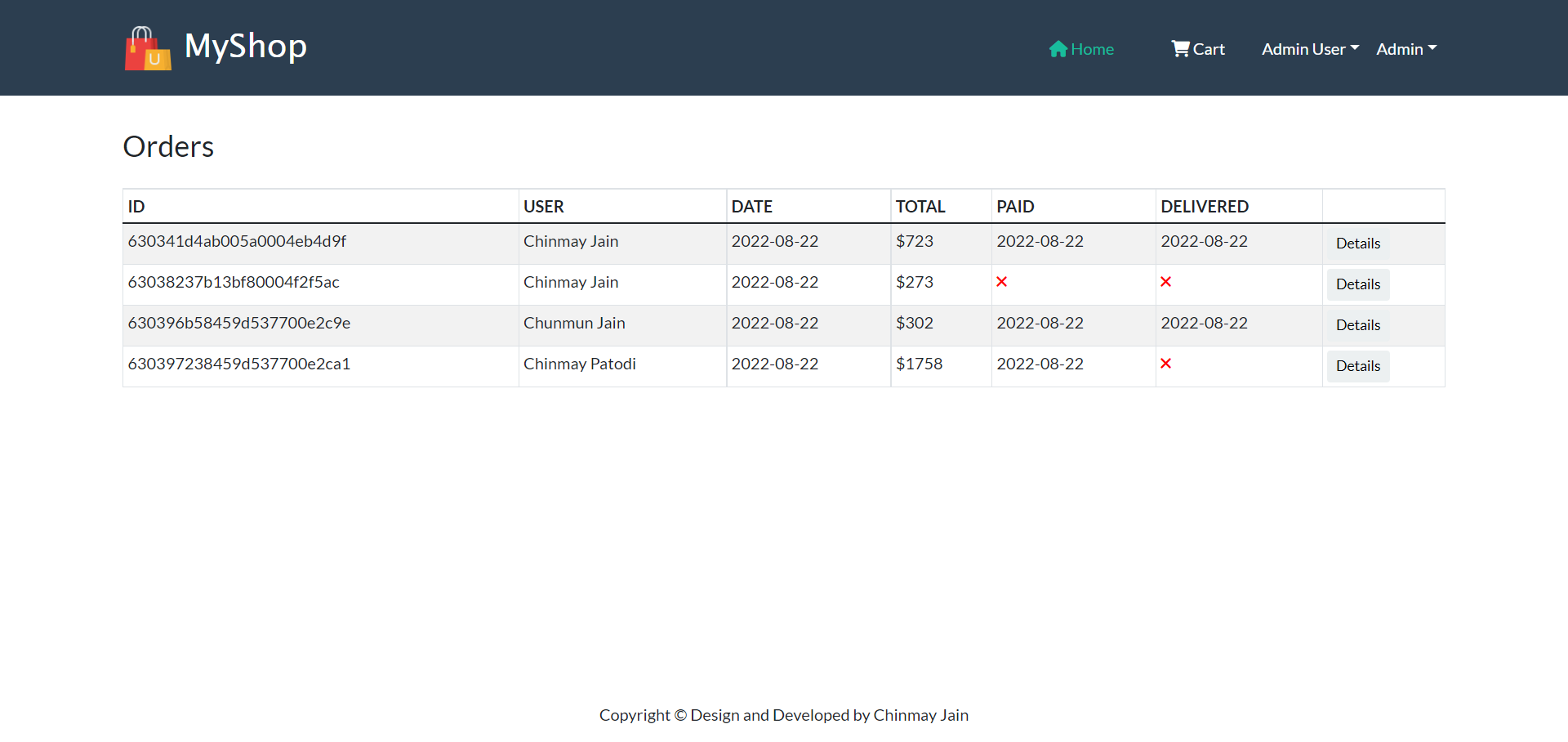The image size is (1568, 742).
Task: Click the cart icon beside the Cart label
Action: 1179,48
